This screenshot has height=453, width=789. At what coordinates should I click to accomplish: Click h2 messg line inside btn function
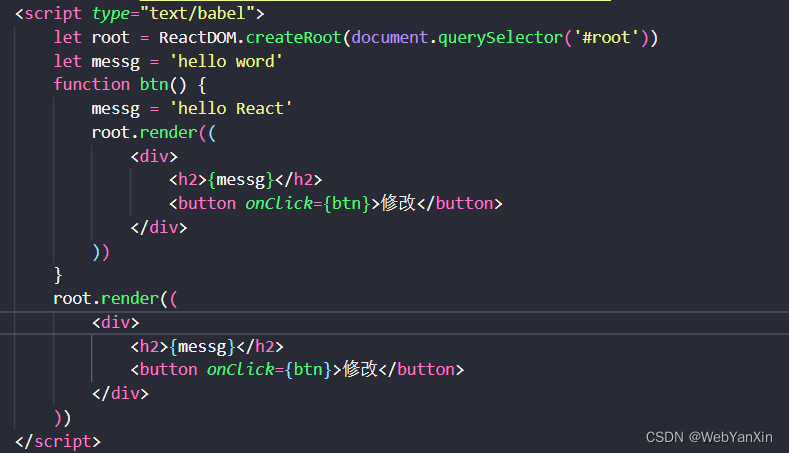[x=245, y=180]
